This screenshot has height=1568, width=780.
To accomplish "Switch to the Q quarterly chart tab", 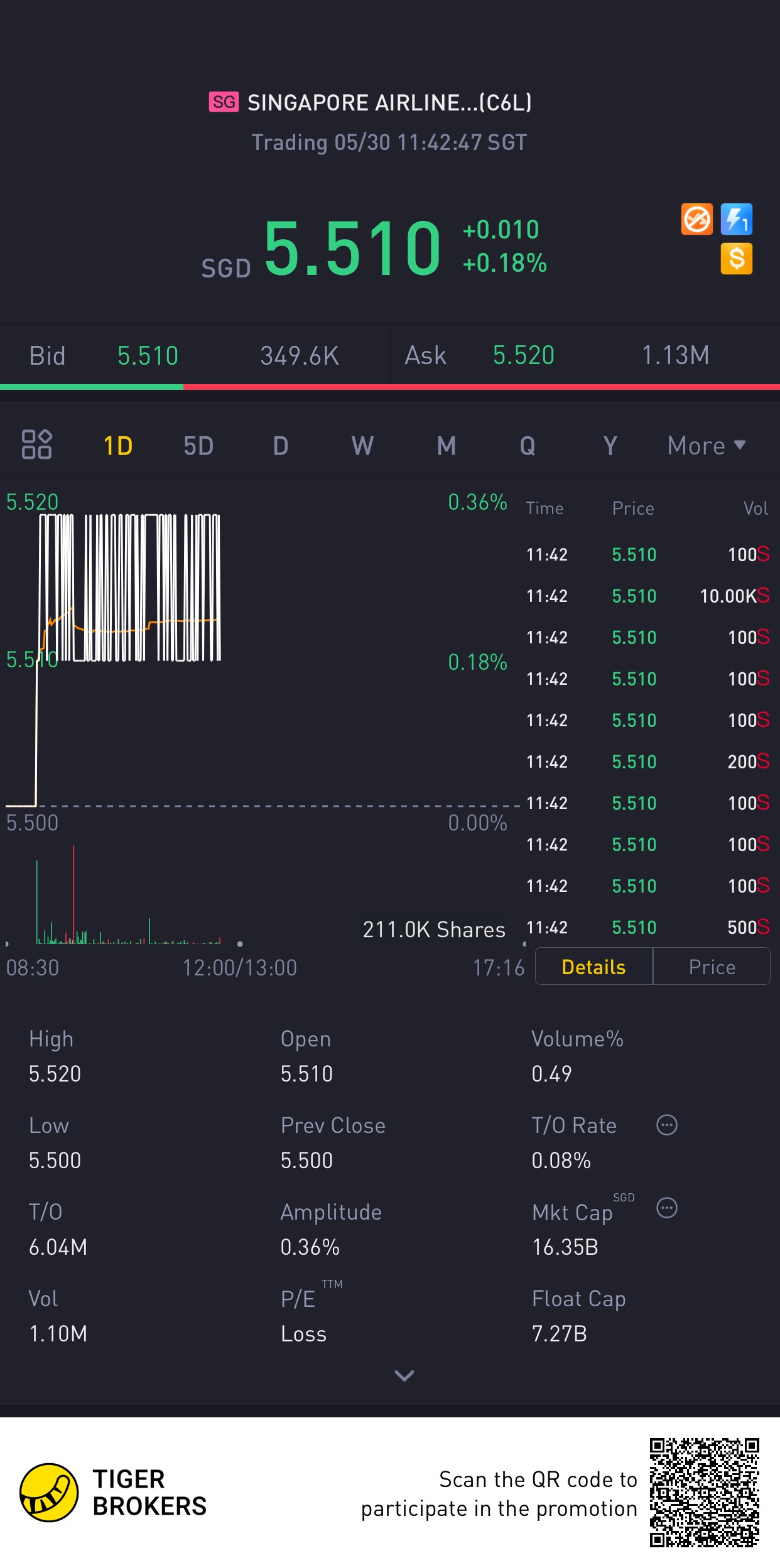I will point(528,446).
